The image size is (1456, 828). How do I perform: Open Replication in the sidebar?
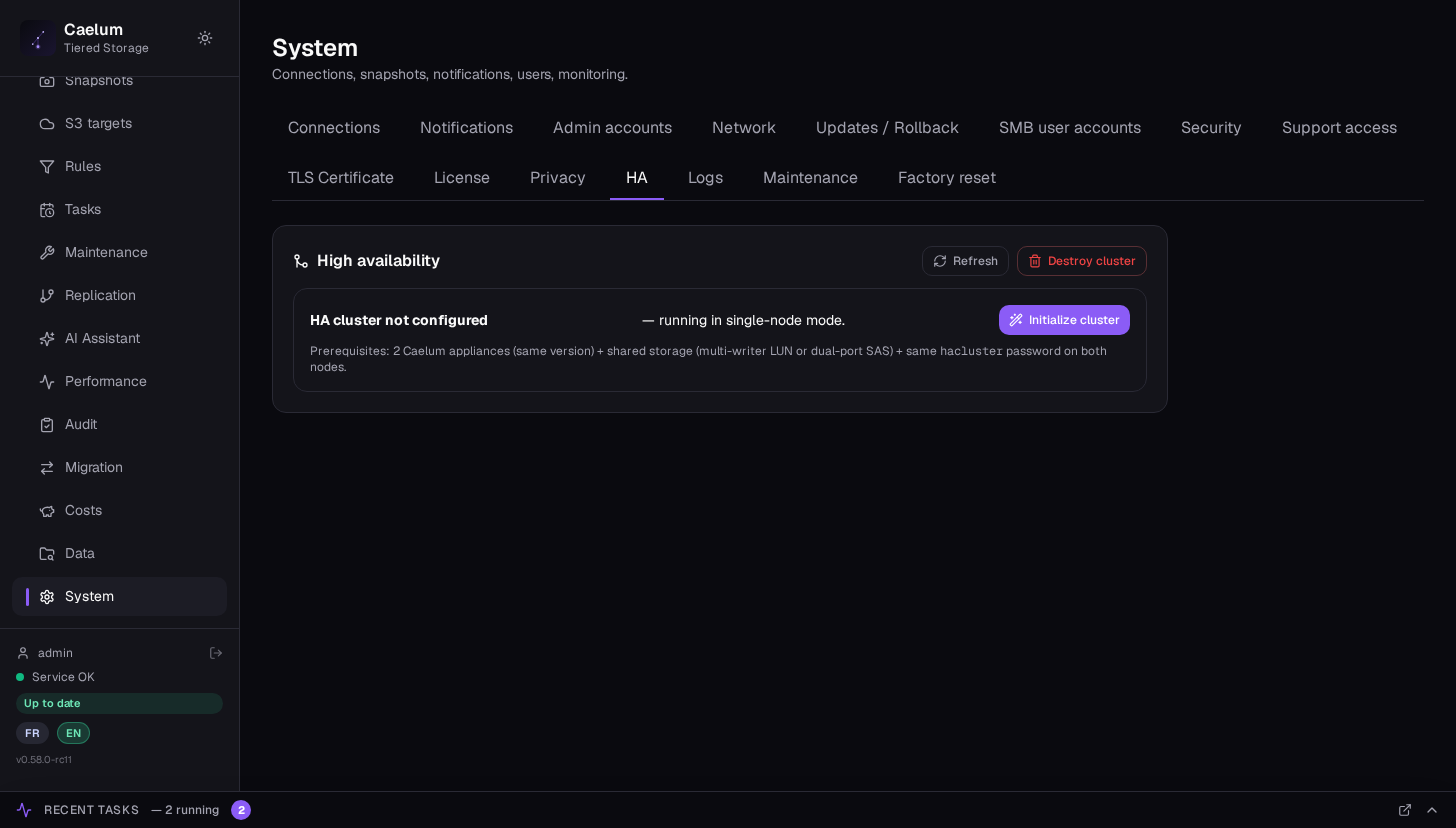point(119,296)
